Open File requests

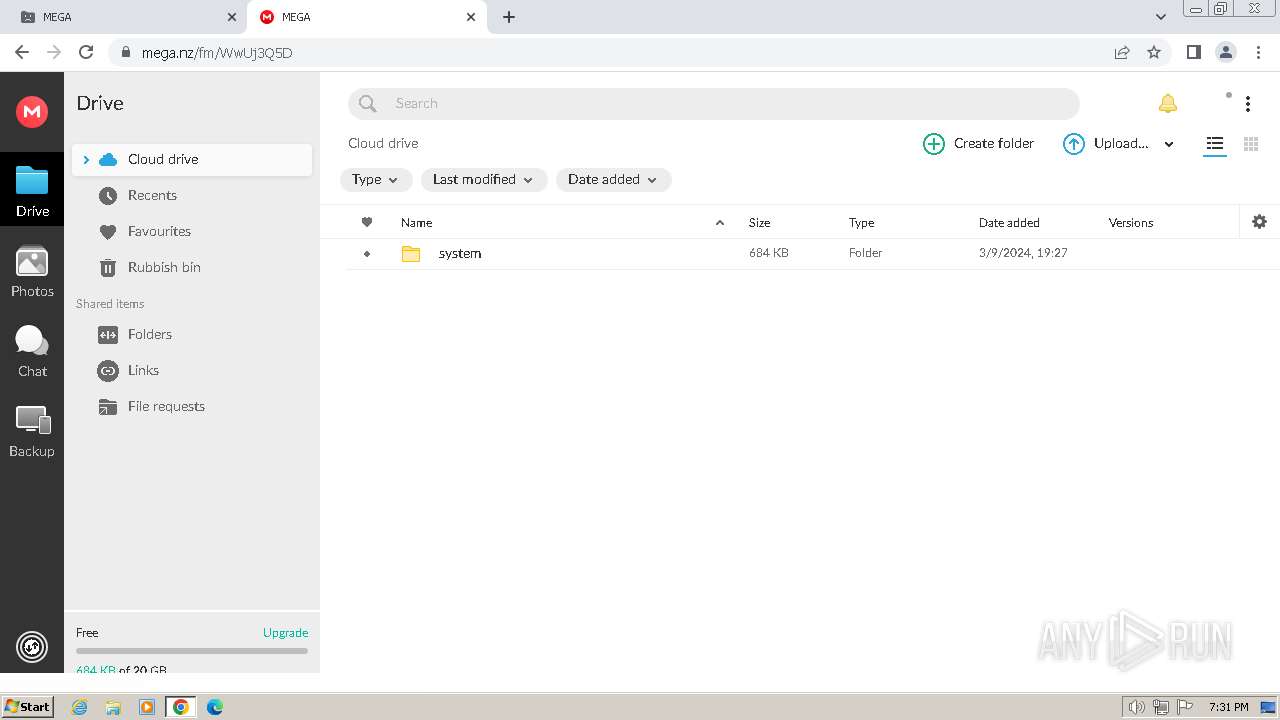click(x=166, y=406)
